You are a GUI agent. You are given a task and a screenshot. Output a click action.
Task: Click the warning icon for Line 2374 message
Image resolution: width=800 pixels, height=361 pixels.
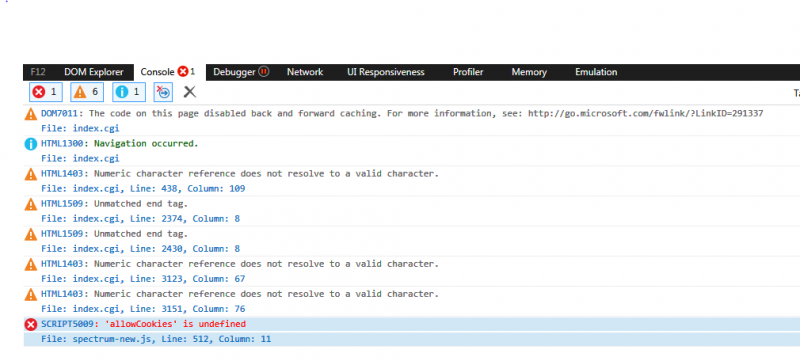(x=31, y=204)
